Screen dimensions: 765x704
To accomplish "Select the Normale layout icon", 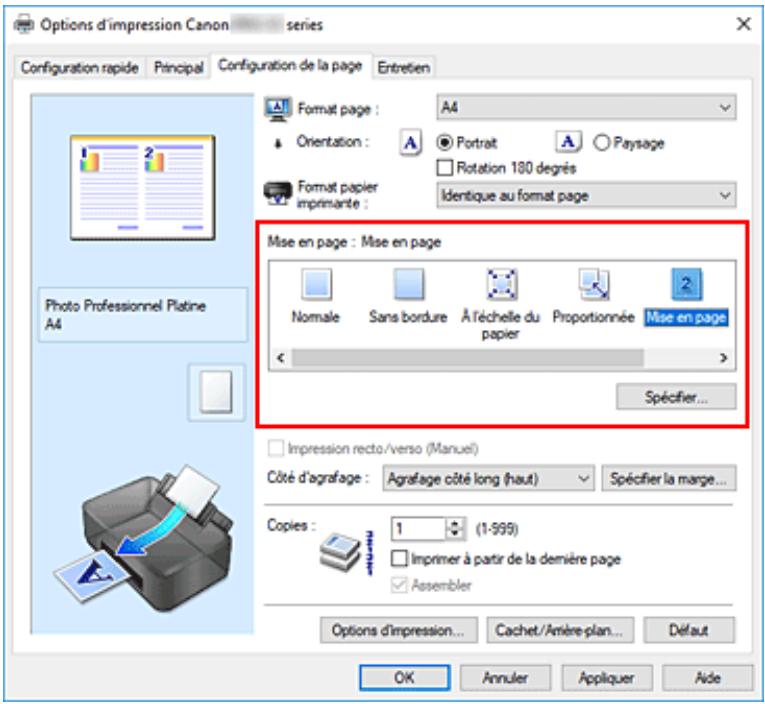I will [x=317, y=284].
